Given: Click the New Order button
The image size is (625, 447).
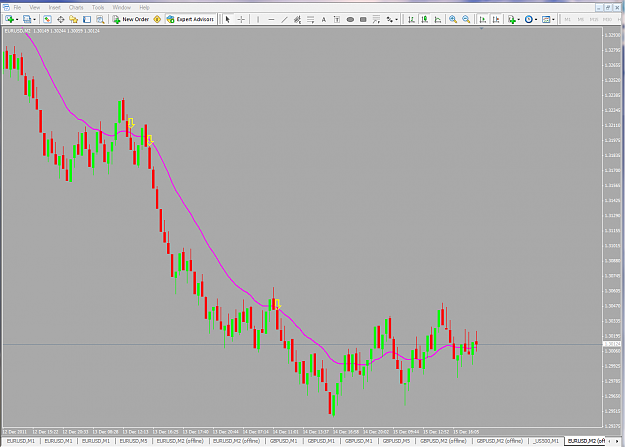Looking at the screenshot, I should click(131, 19).
